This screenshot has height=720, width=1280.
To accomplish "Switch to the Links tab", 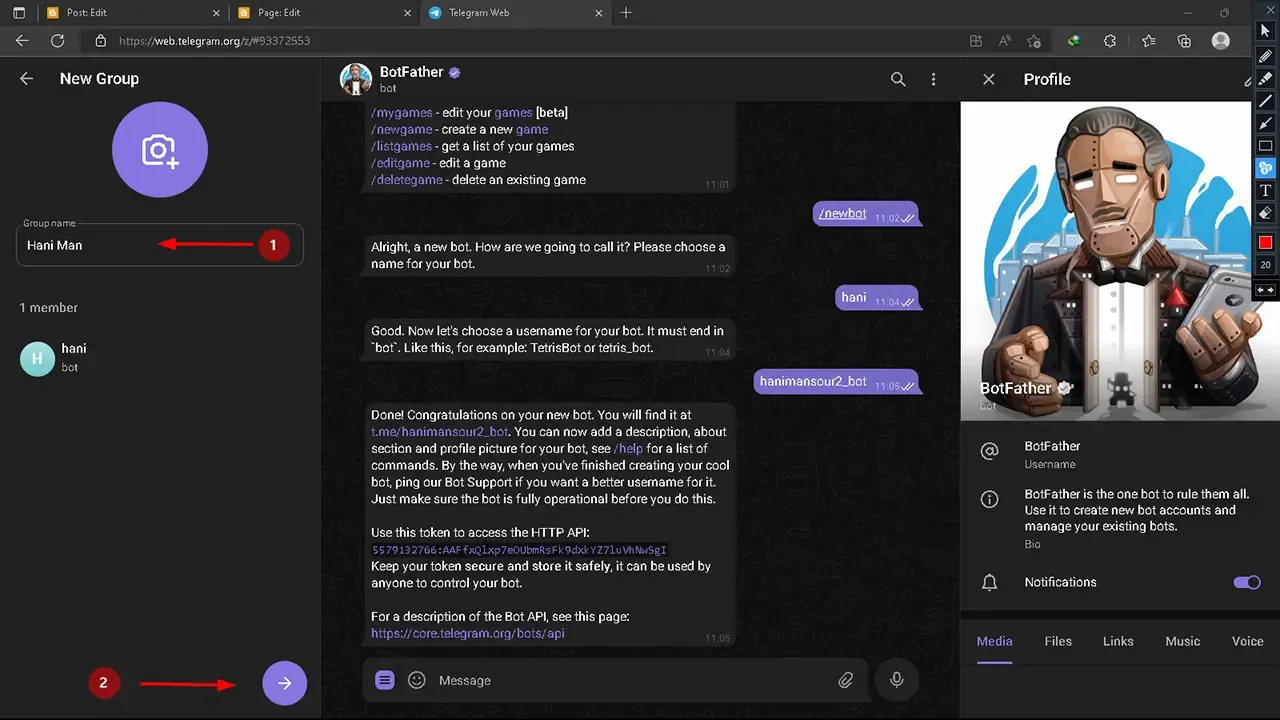I will point(1118,641).
